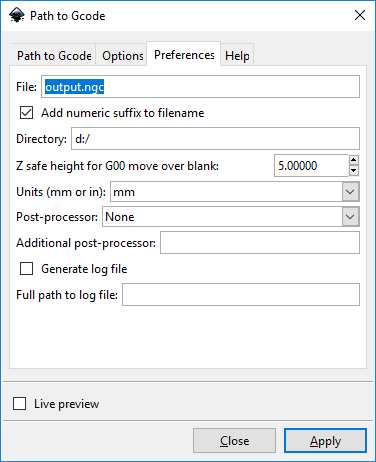Switch to the Path to Gcode tab
The height and width of the screenshot is (462, 376).
[x=54, y=56]
